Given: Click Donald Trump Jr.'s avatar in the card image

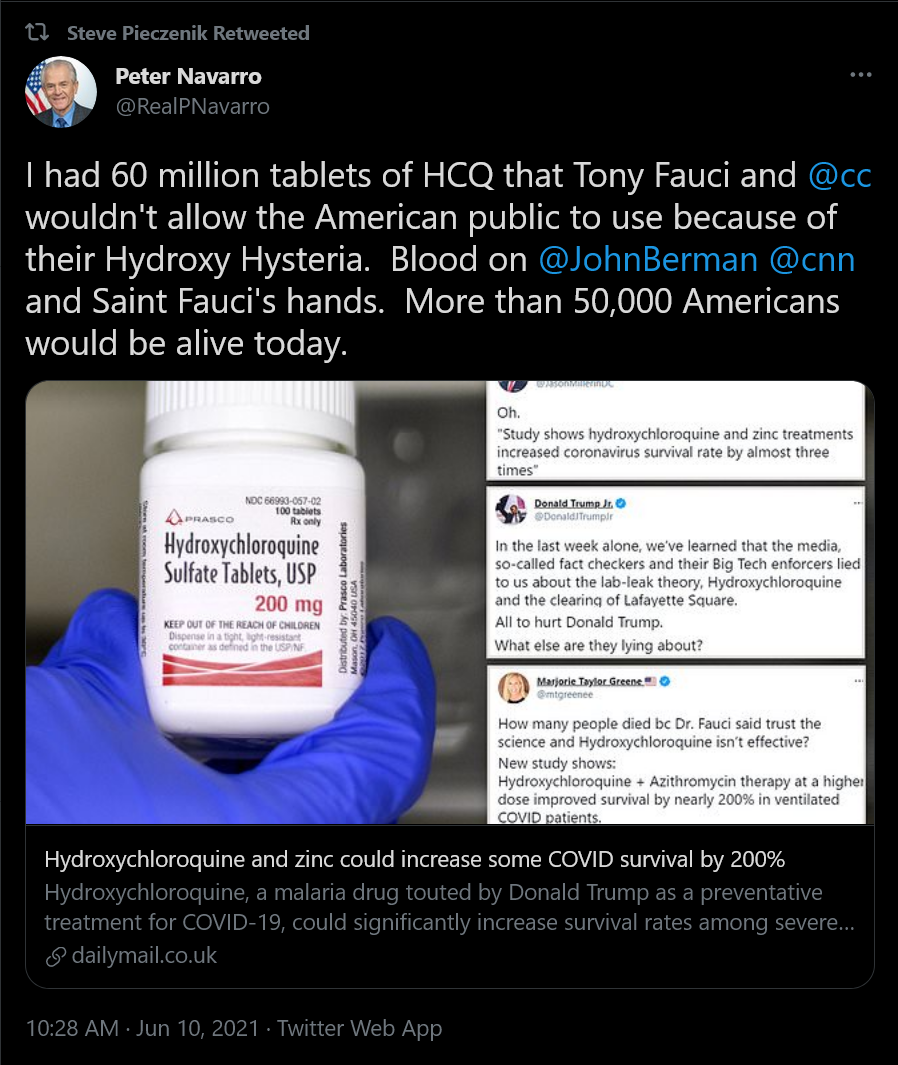Looking at the screenshot, I should 513,509.
